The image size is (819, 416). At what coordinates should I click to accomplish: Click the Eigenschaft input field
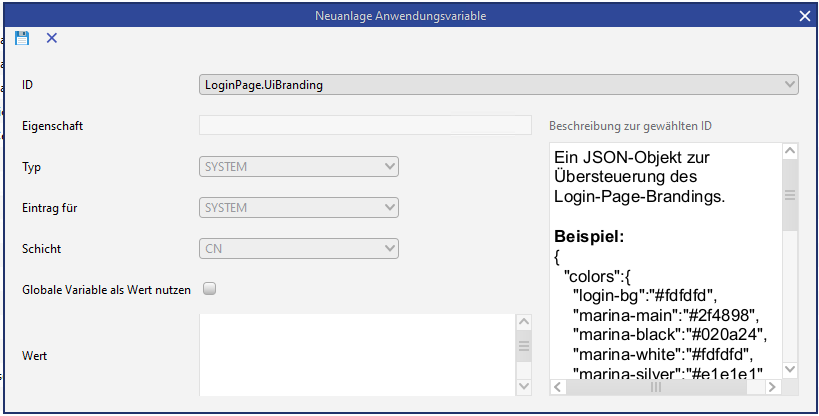click(365, 125)
